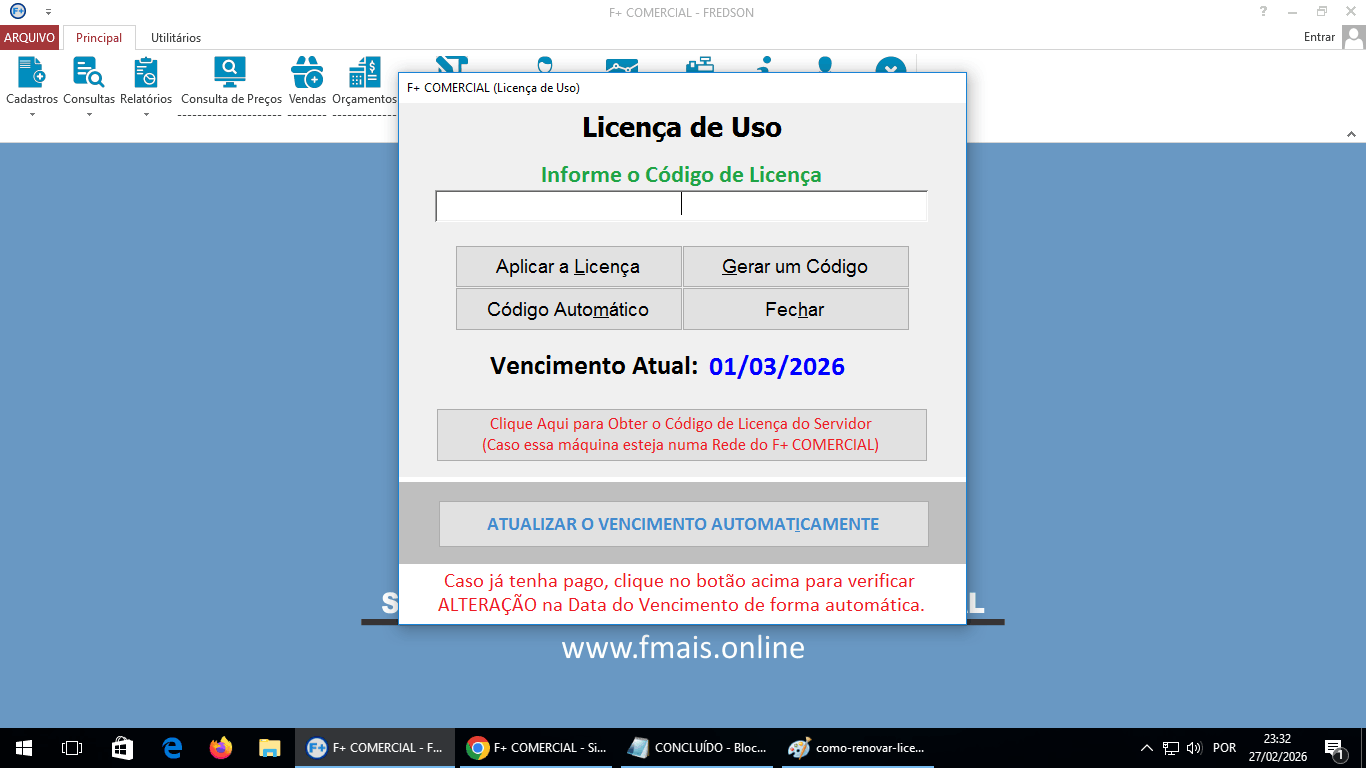Image resolution: width=1366 pixels, height=768 pixels.
Task: Select the Consultas search icon
Action: pos(88,70)
